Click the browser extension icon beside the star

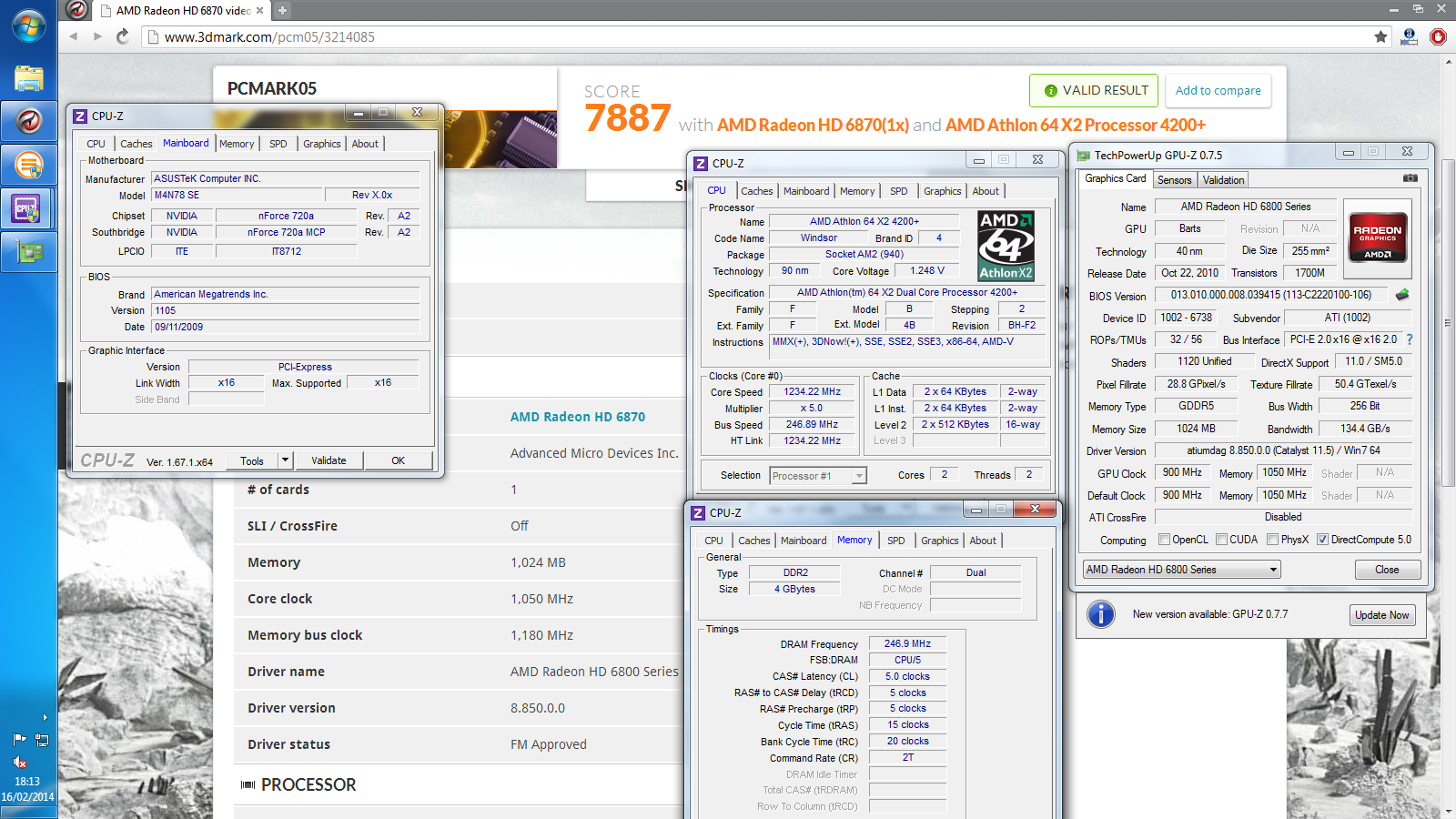point(1409,36)
